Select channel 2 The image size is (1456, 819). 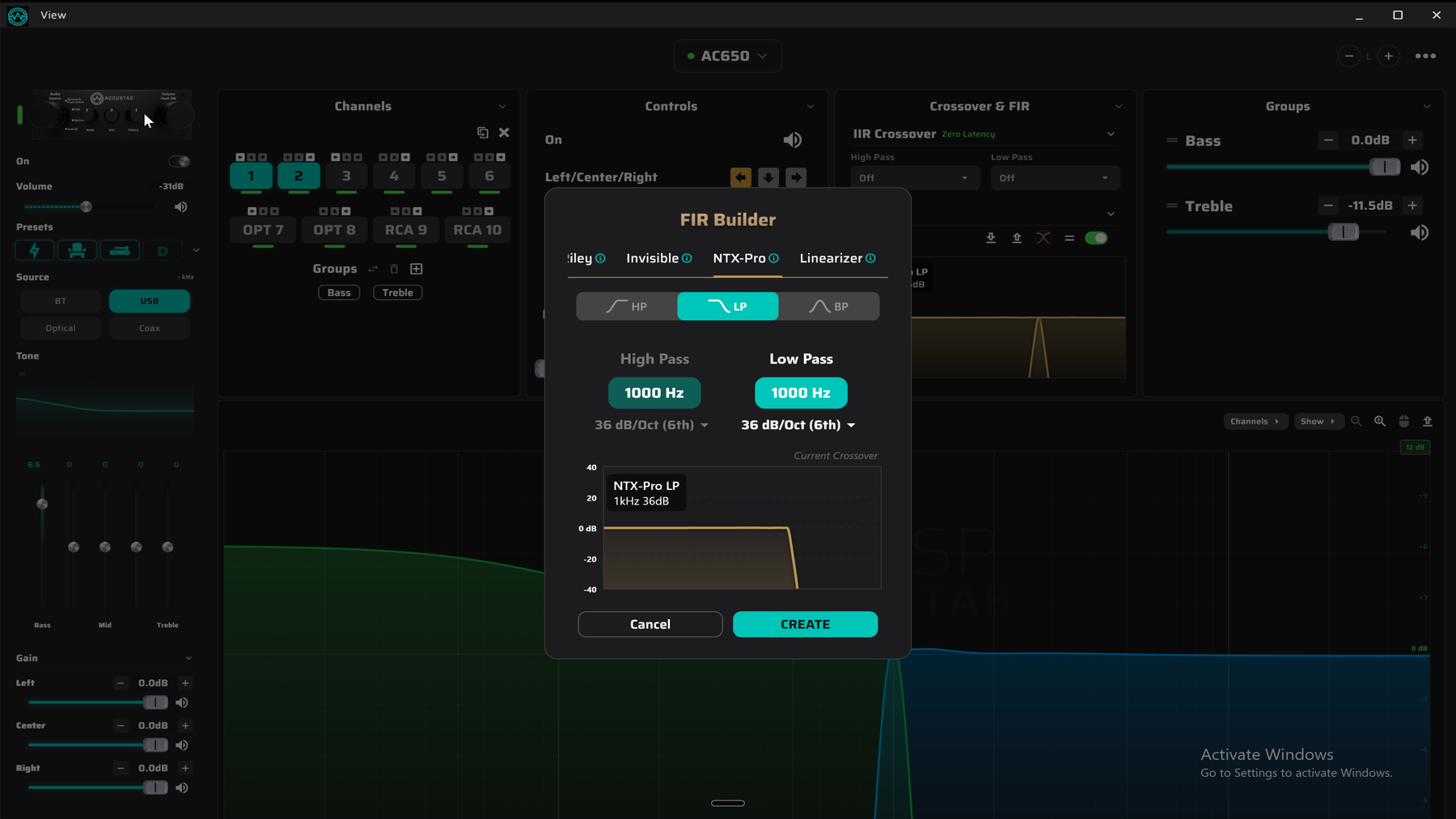pos(298,175)
